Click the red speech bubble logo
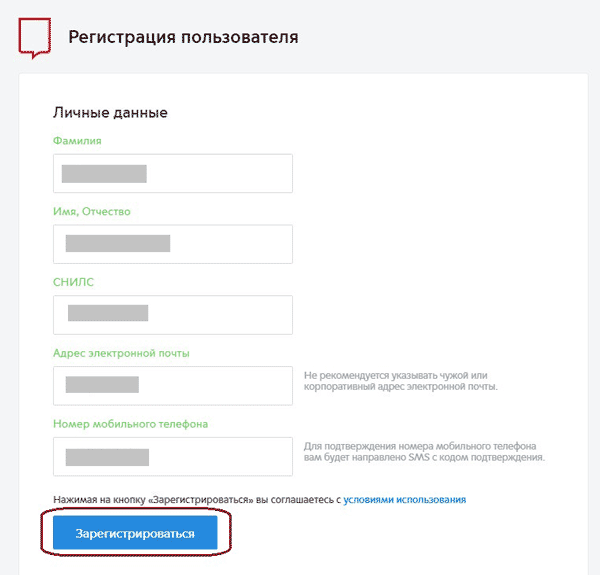 pyautogui.click(x=34, y=37)
